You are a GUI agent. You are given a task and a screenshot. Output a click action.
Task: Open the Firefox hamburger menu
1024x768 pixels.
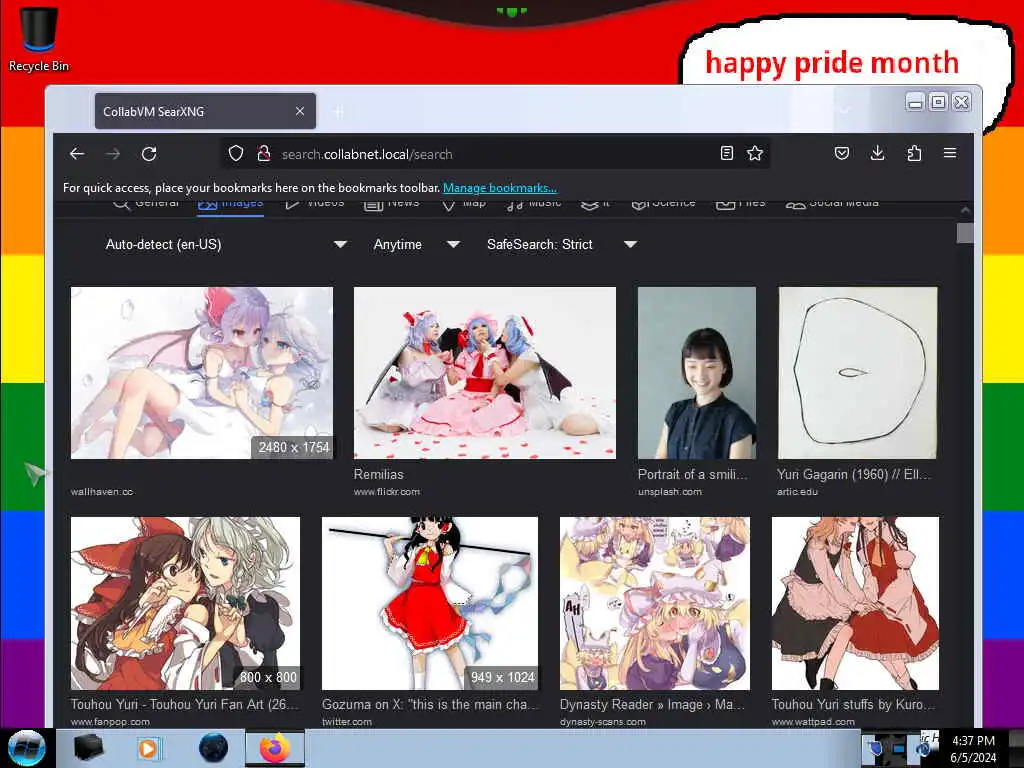pyautogui.click(x=950, y=153)
